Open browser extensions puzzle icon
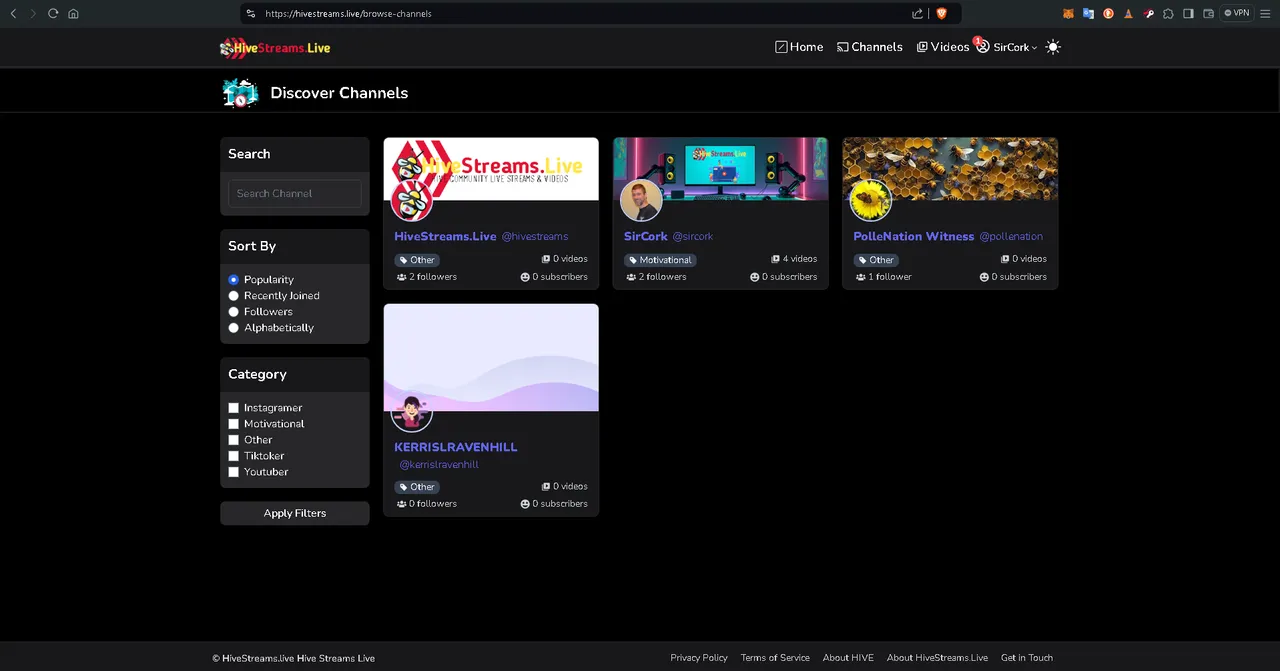Screen dimensions: 1280x671 (x=1169, y=13)
